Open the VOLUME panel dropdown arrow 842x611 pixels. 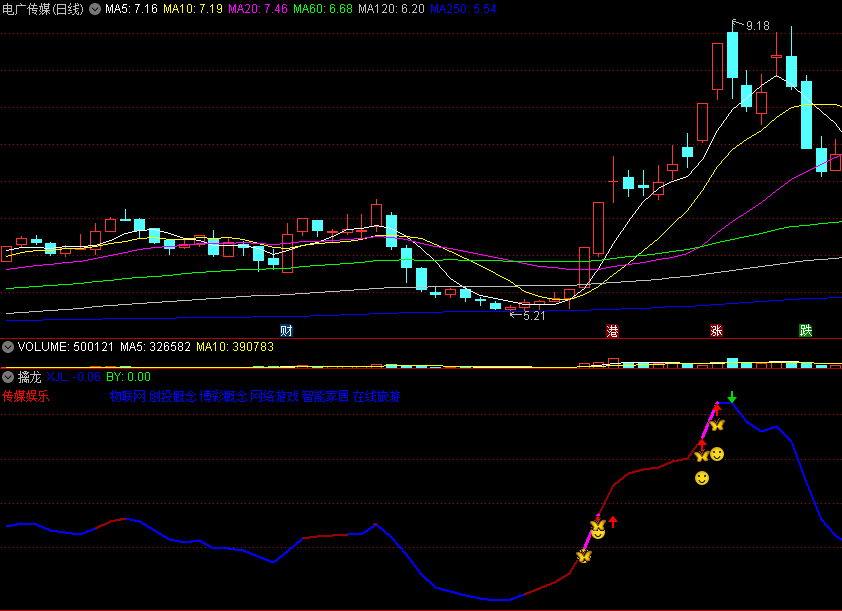click(8, 347)
